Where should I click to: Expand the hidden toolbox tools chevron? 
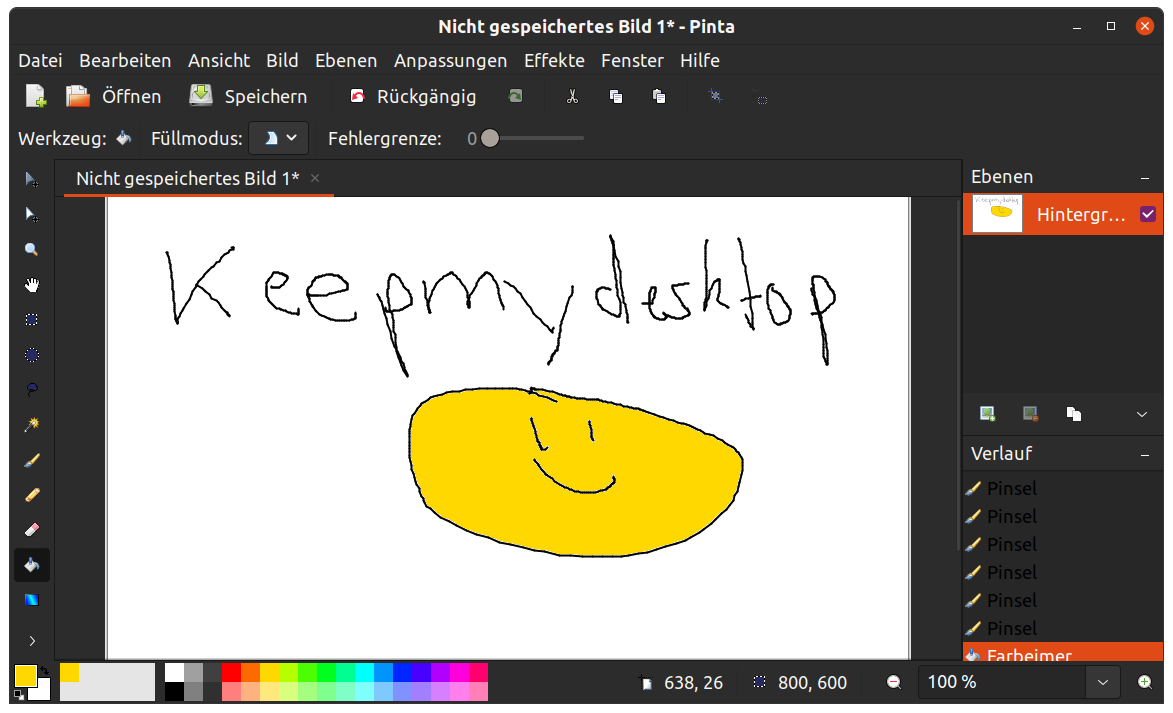(32, 640)
